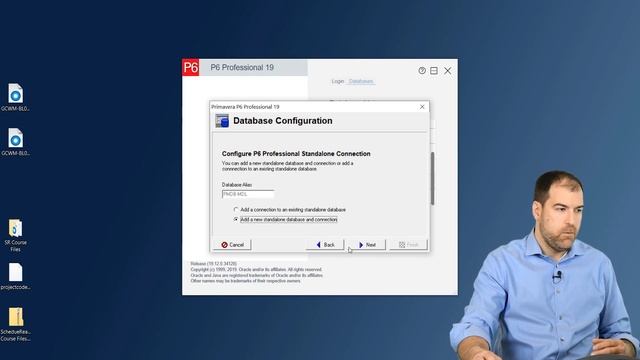Focus the Database Alias input field
The image size is (640, 360).
point(248,194)
